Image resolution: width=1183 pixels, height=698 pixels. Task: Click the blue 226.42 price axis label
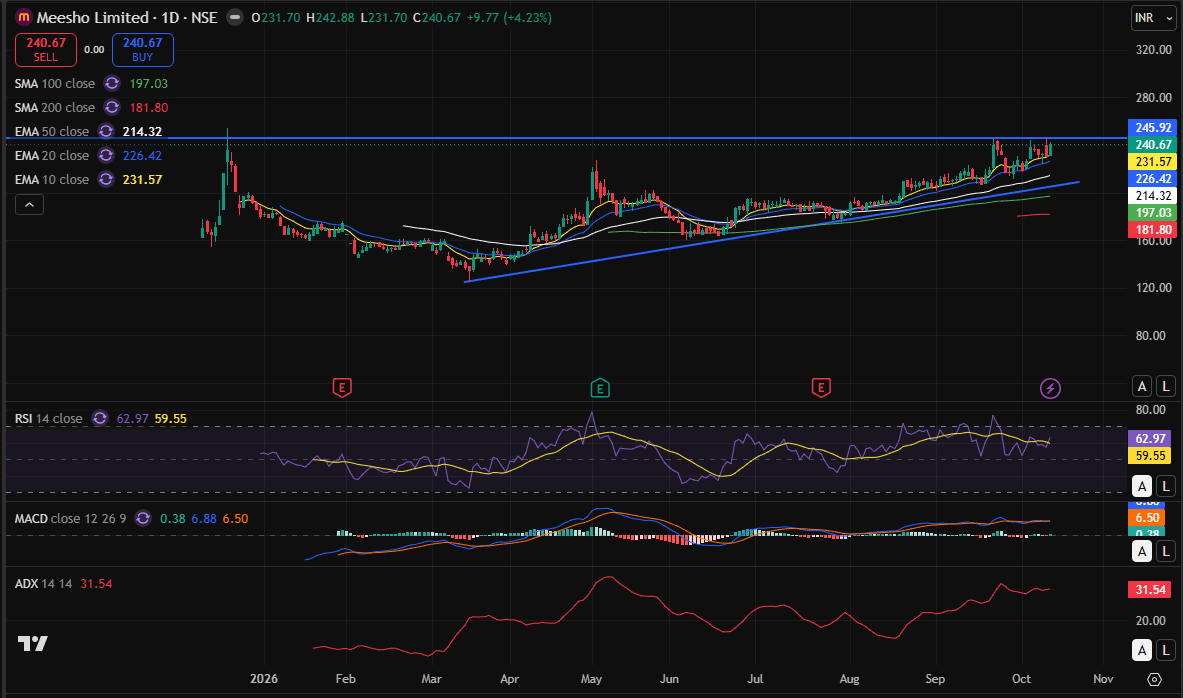pyautogui.click(x=1153, y=179)
